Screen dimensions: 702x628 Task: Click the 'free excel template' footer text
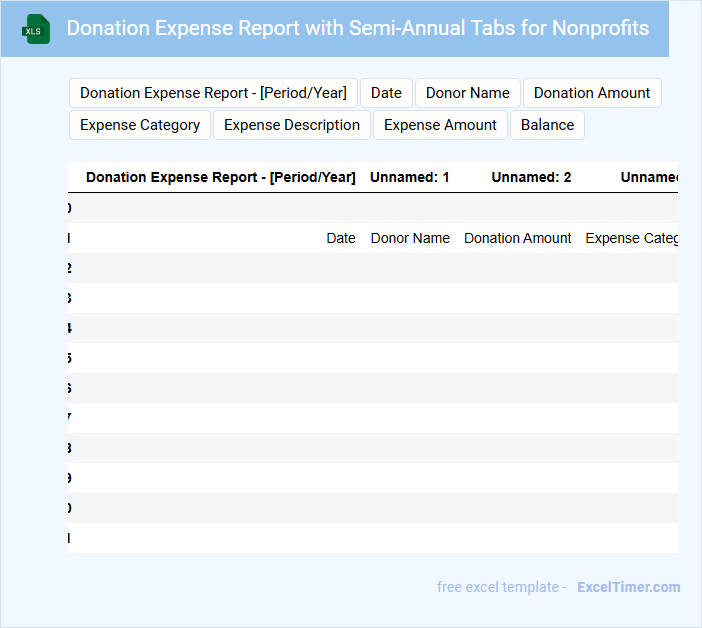coord(501,587)
